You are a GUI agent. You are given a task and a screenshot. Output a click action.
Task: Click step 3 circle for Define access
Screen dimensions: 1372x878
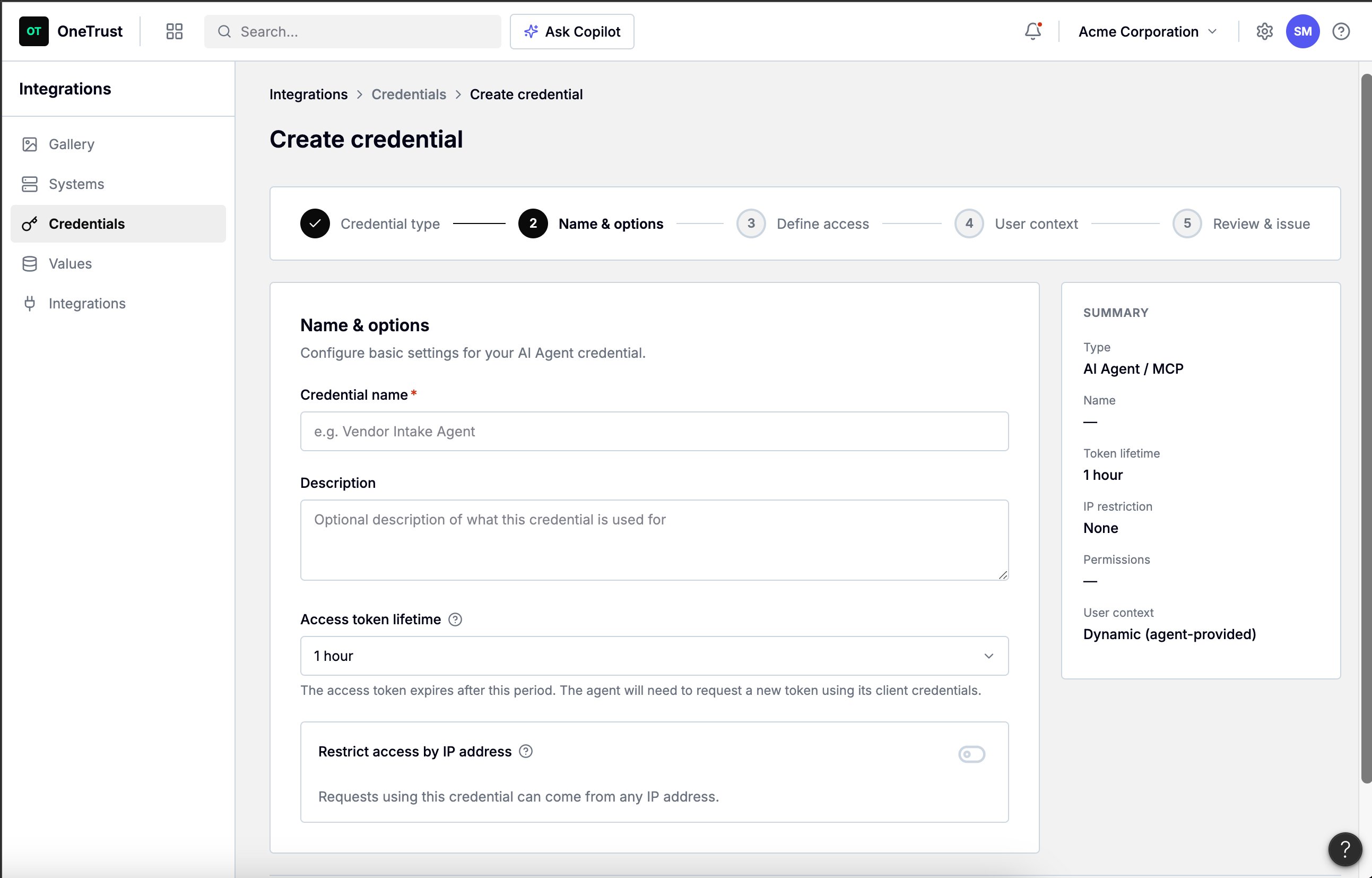[751, 223]
